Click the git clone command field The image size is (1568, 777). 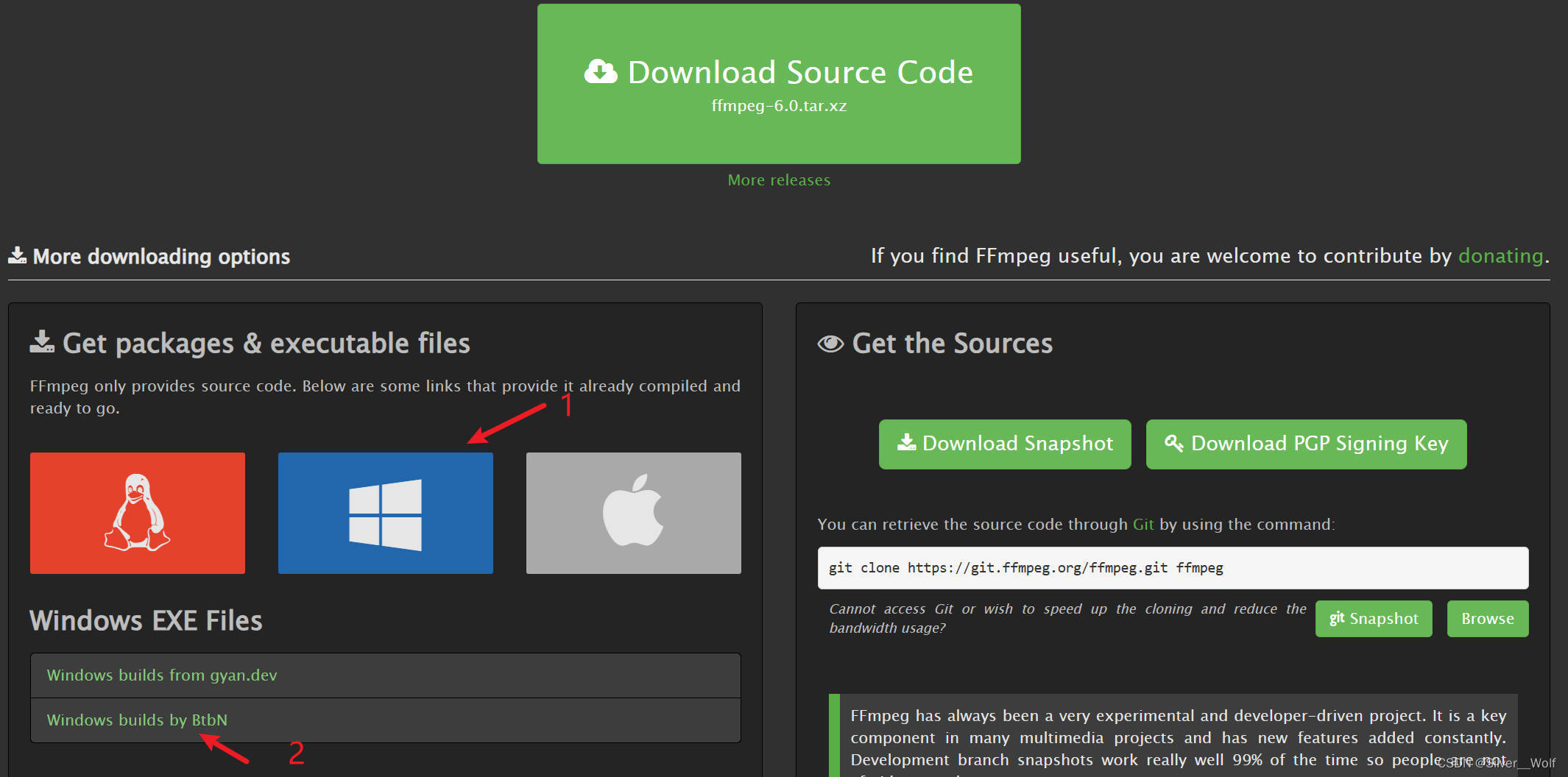point(1173,568)
